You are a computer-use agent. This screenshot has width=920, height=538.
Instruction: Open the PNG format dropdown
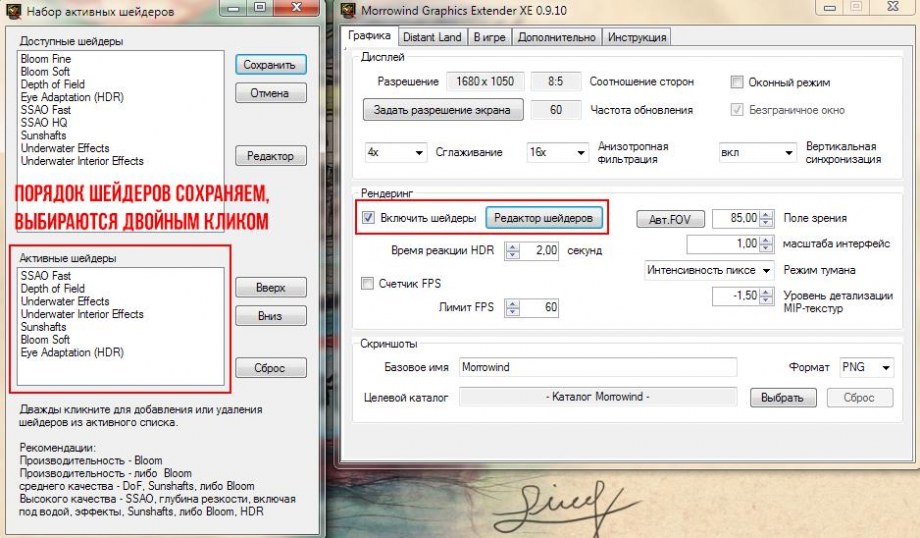pyautogui.click(x=867, y=367)
